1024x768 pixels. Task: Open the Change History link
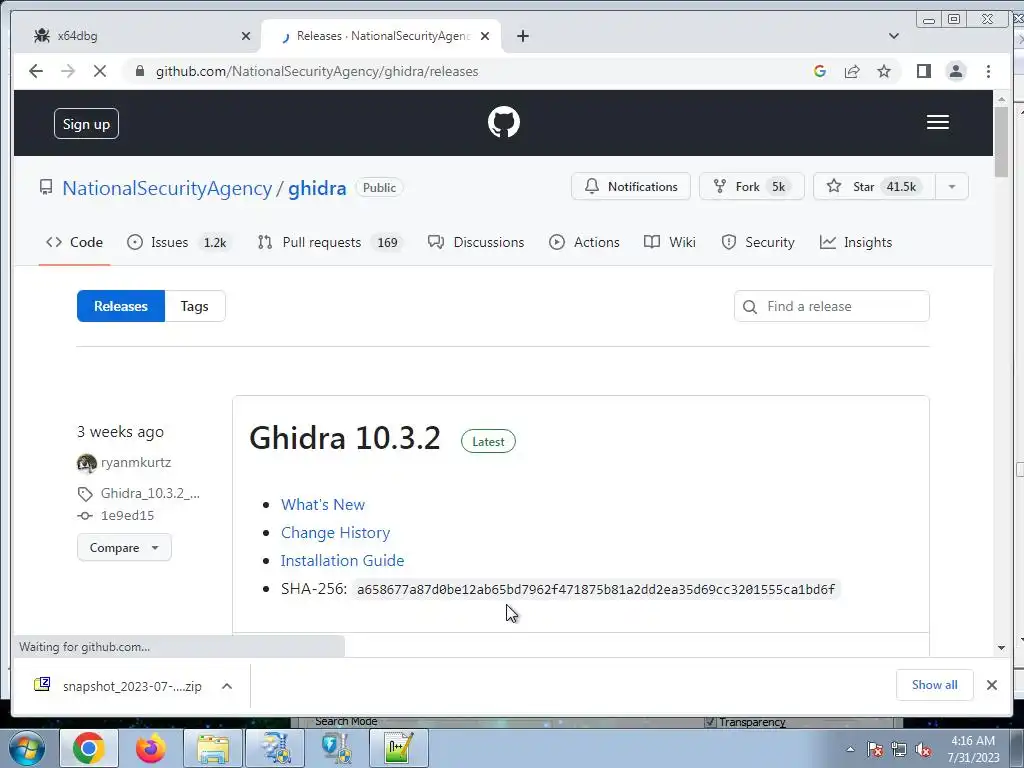click(335, 533)
